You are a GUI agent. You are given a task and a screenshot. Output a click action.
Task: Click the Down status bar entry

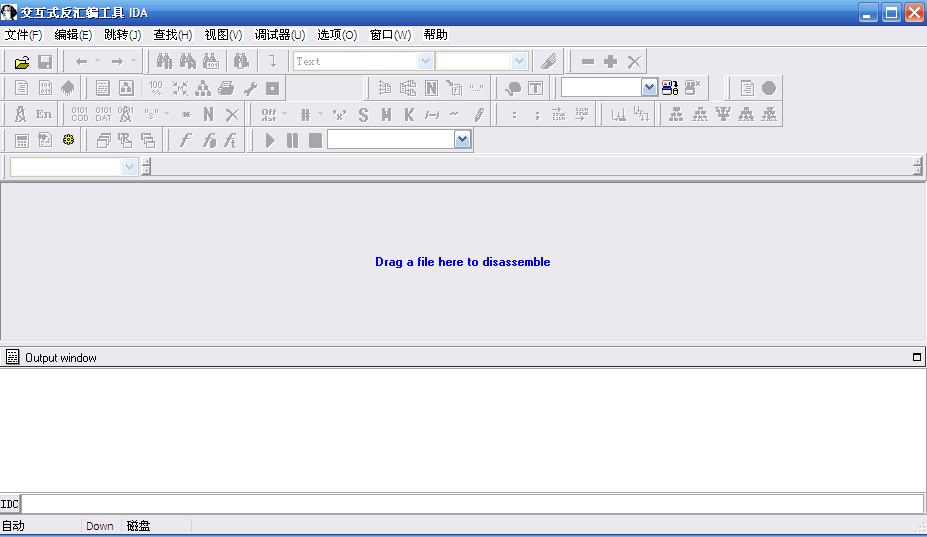[x=99, y=526]
